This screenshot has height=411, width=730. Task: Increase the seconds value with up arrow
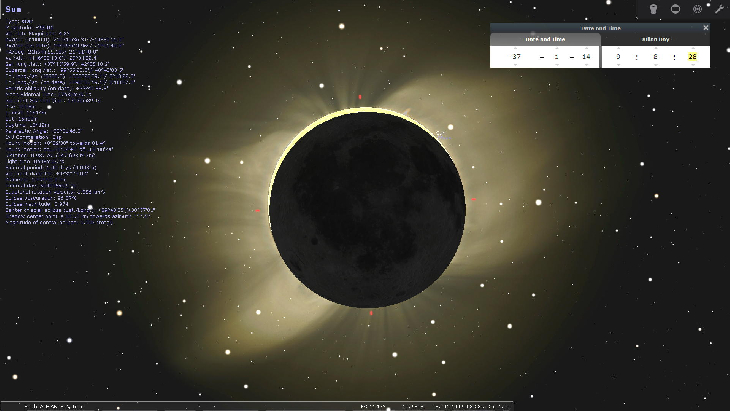(x=692, y=48)
